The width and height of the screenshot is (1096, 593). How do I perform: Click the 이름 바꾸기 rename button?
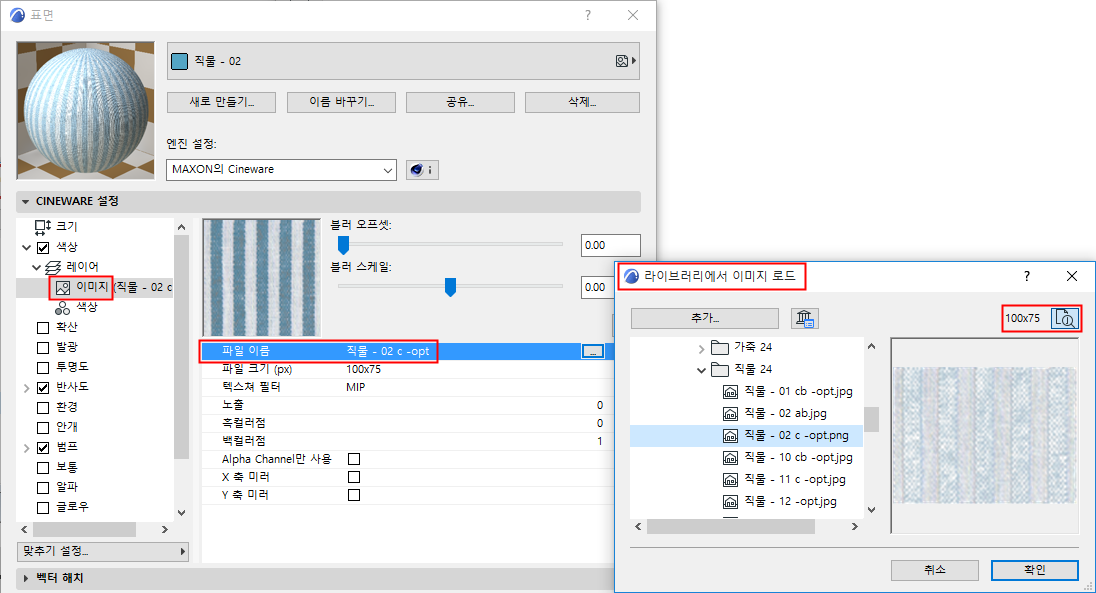click(341, 102)
